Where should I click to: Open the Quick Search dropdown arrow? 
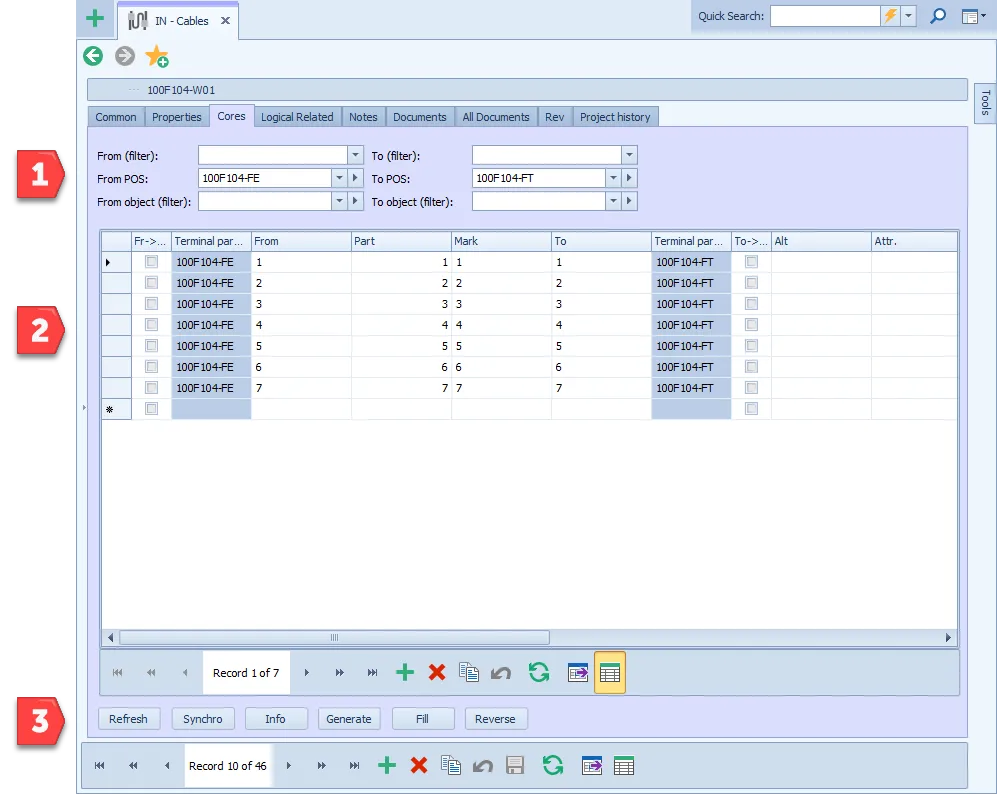[x=909, y=16]
